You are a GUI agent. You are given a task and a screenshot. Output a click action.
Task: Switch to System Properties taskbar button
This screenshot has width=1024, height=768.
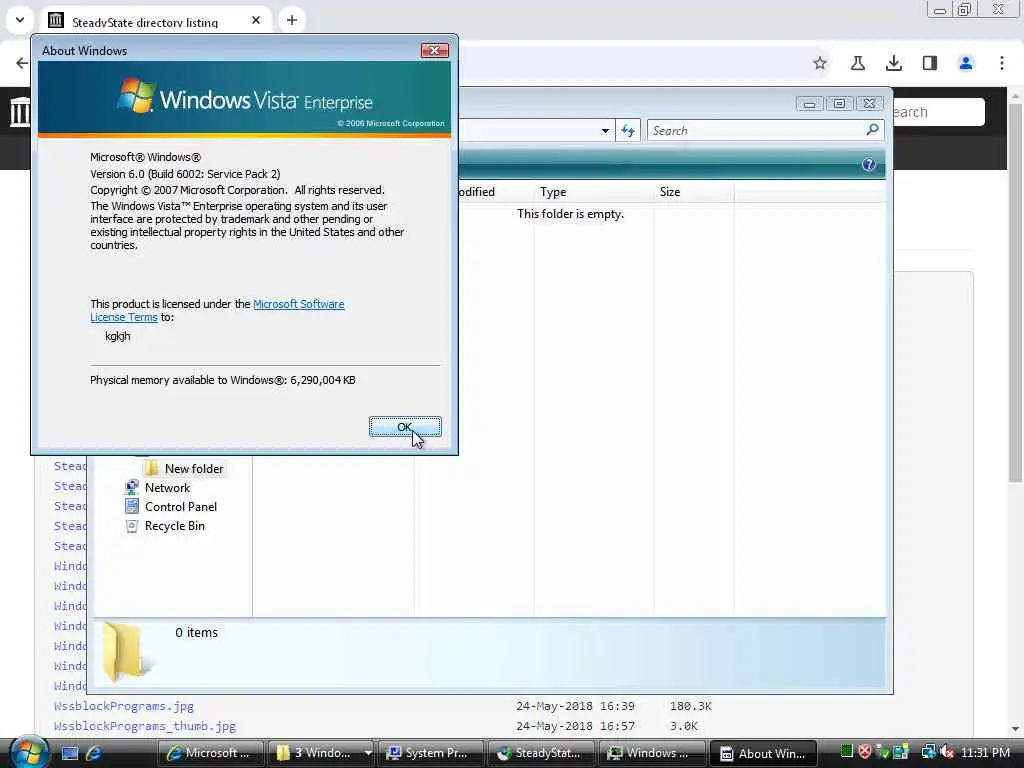[x=430, y=753]
